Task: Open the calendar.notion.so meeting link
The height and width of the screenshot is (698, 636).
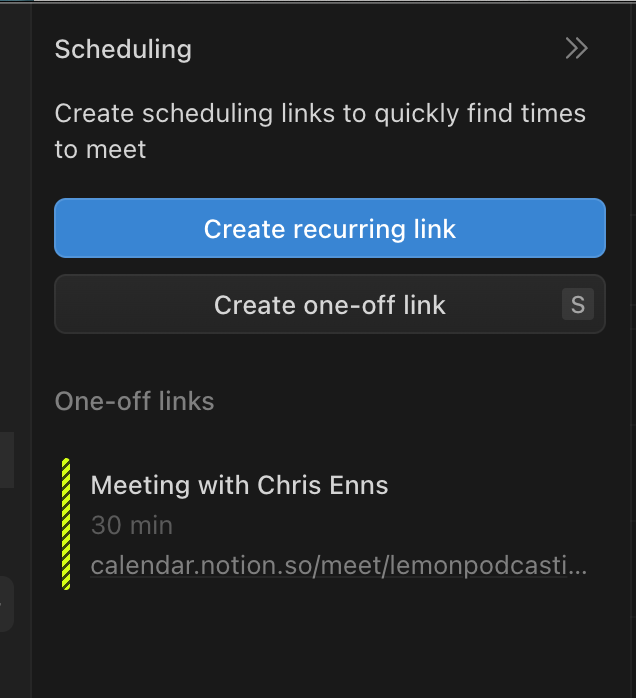Action: point(338,566)
